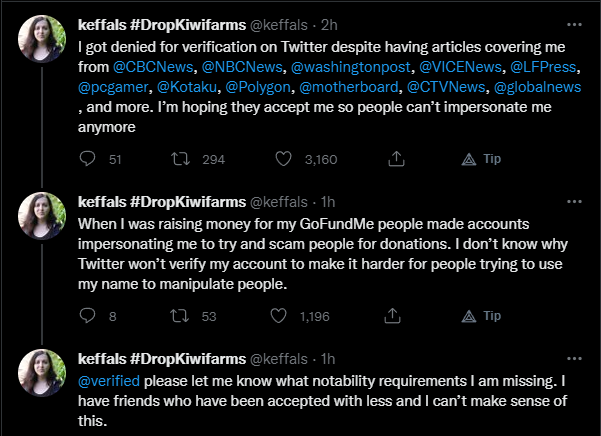Open more options on the @verified tweet
601x436 pixels.
(x=573, y=358)
